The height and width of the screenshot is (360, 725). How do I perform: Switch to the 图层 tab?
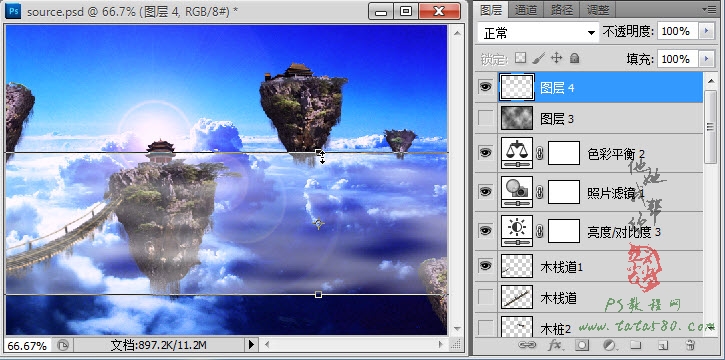pos(492,9)
